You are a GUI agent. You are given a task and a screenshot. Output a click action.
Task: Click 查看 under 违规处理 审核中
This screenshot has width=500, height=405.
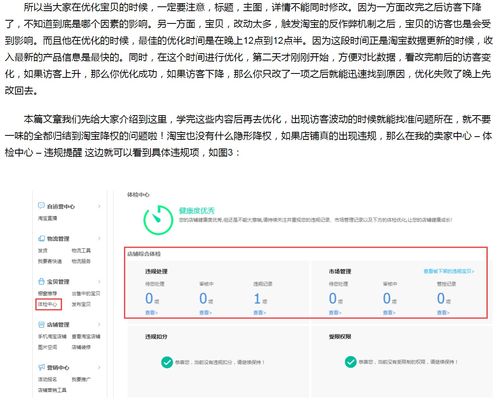205,312
